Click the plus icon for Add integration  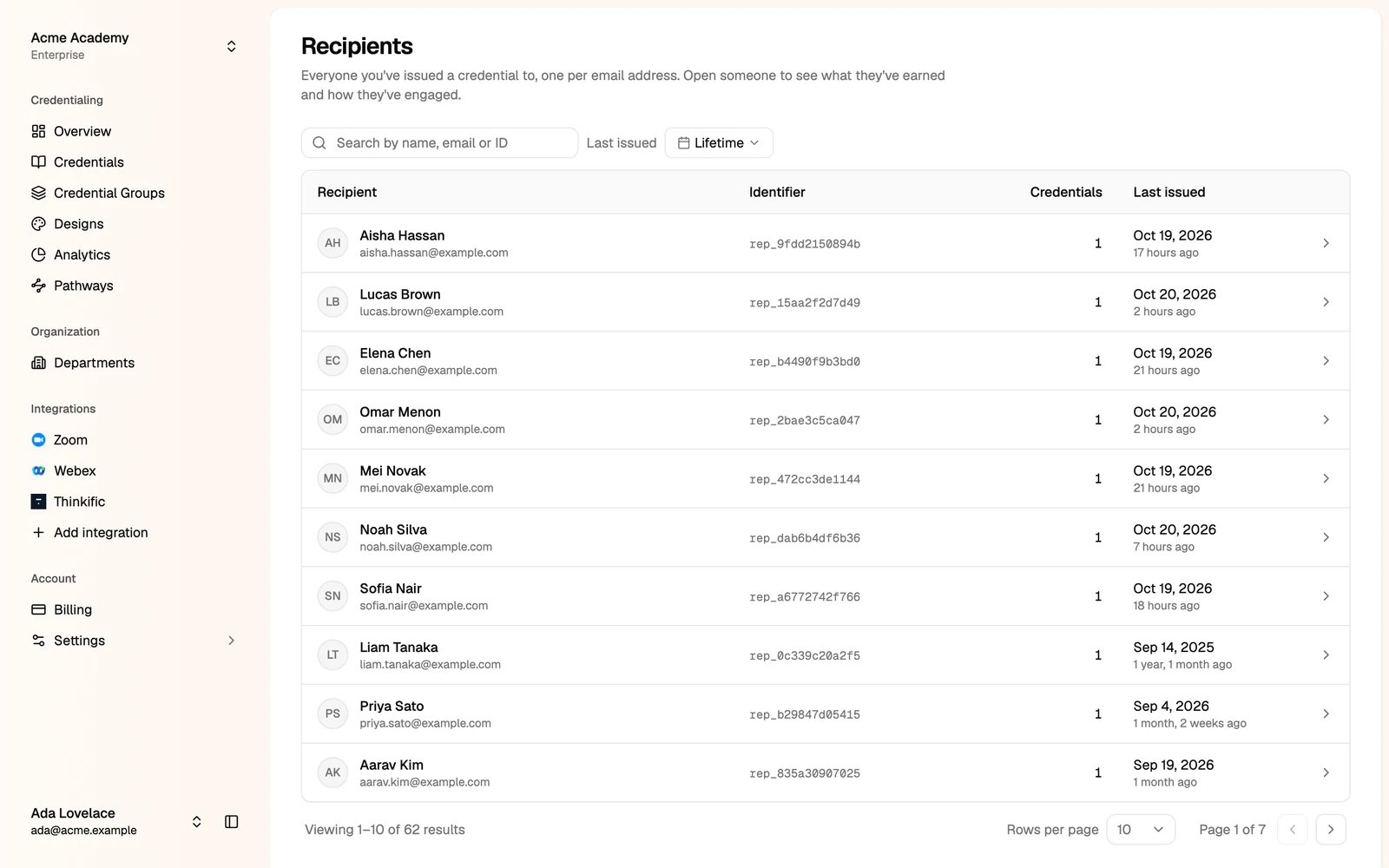click(x=38, y=532)
